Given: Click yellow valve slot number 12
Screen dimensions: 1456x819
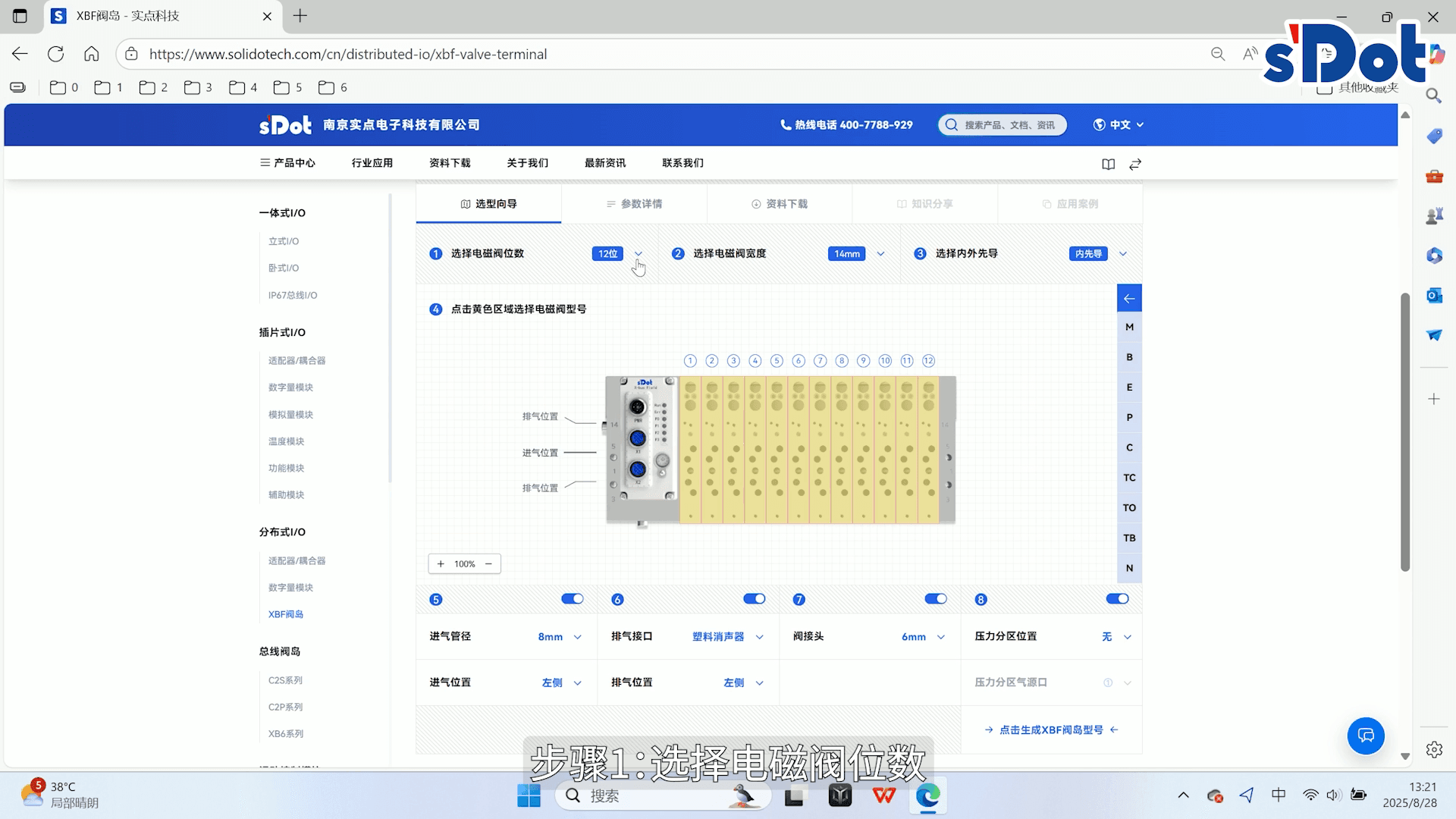Looking at the screenshot, I should pos(928,451).
